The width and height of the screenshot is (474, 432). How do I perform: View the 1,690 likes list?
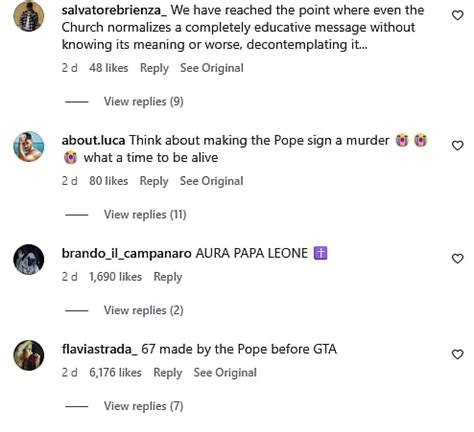pyautogui.click(x=115, y=277)
